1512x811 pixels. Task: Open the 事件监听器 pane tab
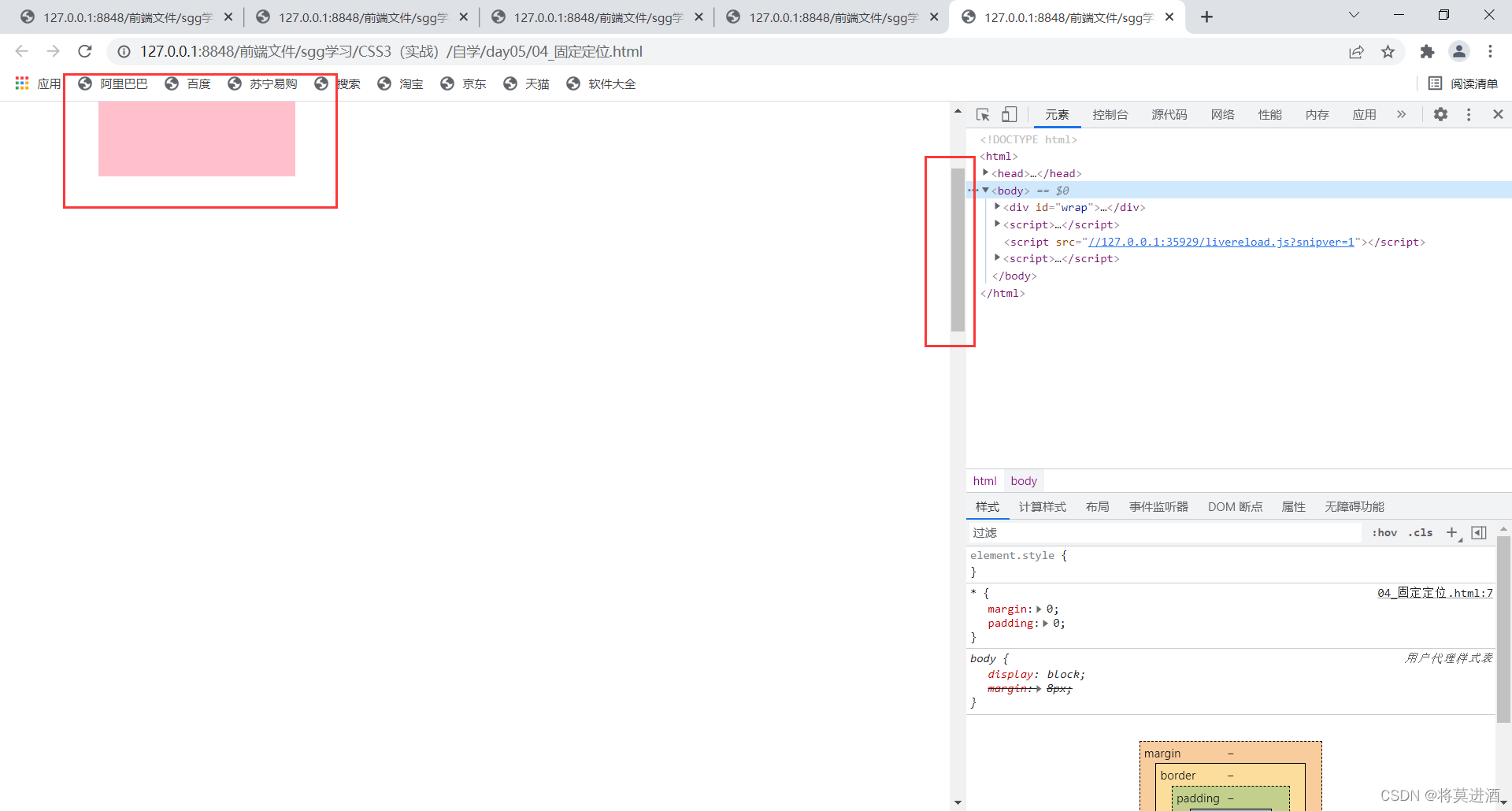[1158, 507]
